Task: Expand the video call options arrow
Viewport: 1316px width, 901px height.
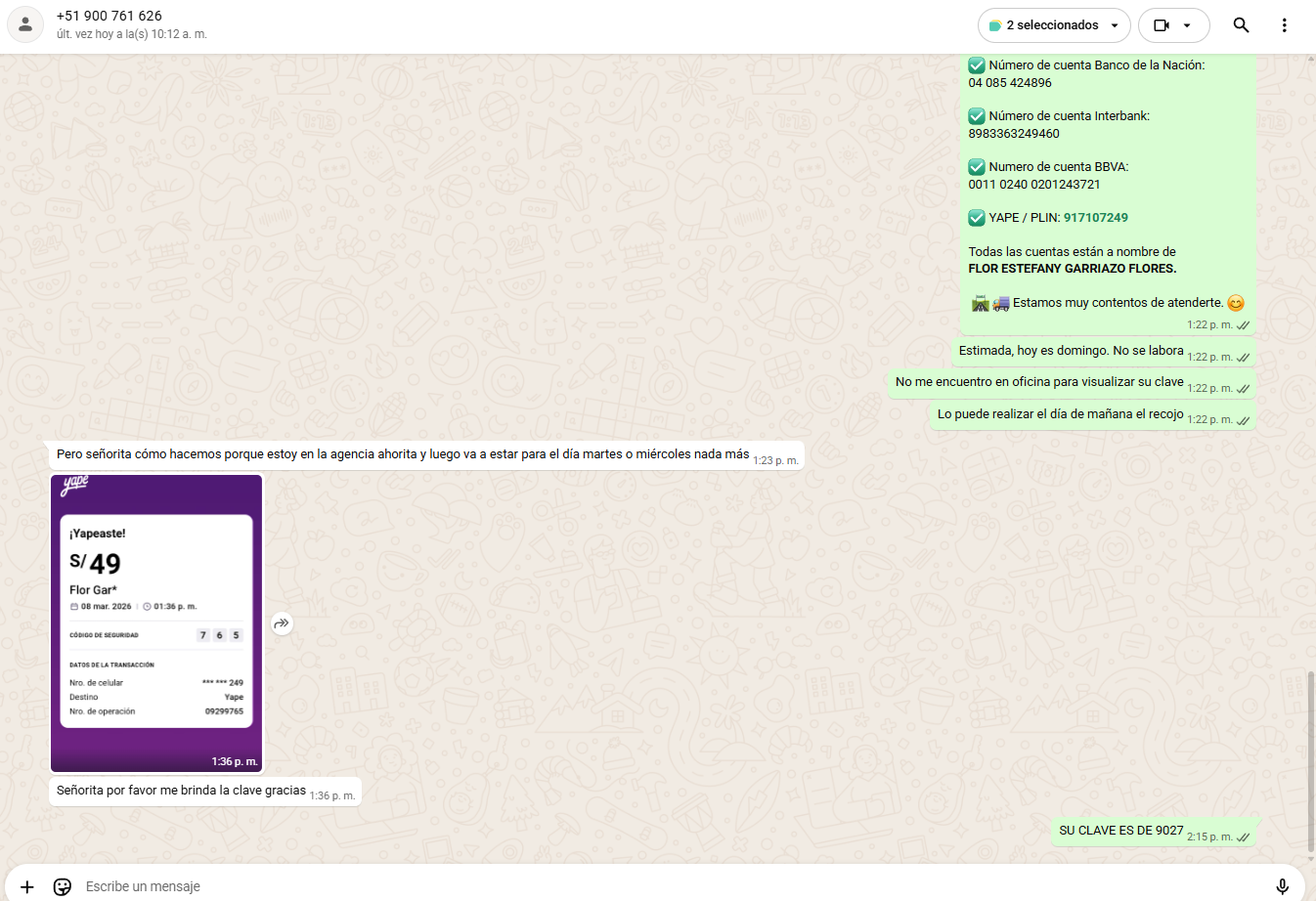Action: (1187, 25)
